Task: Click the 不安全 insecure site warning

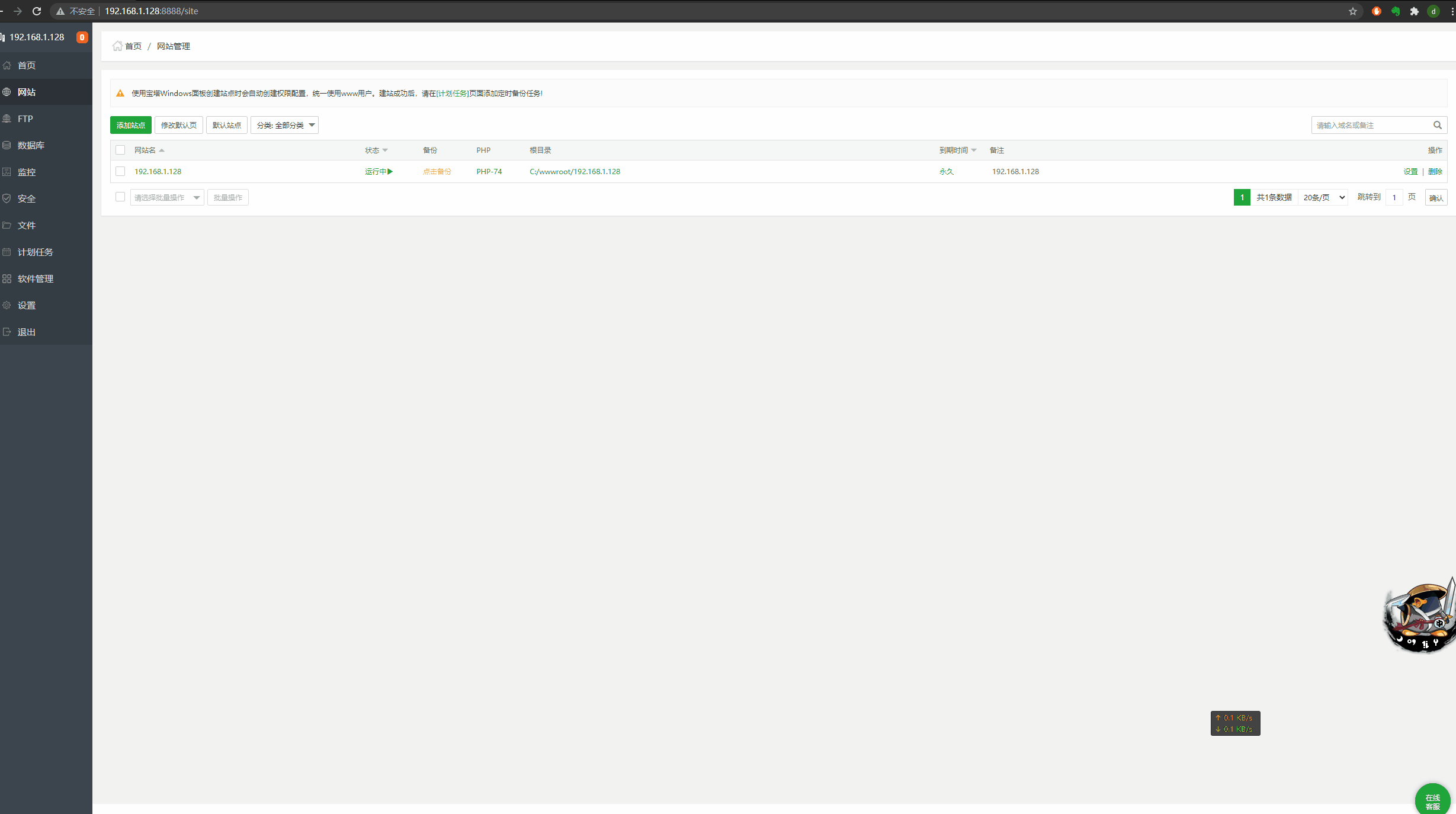Action: click(x=75, y=11)
